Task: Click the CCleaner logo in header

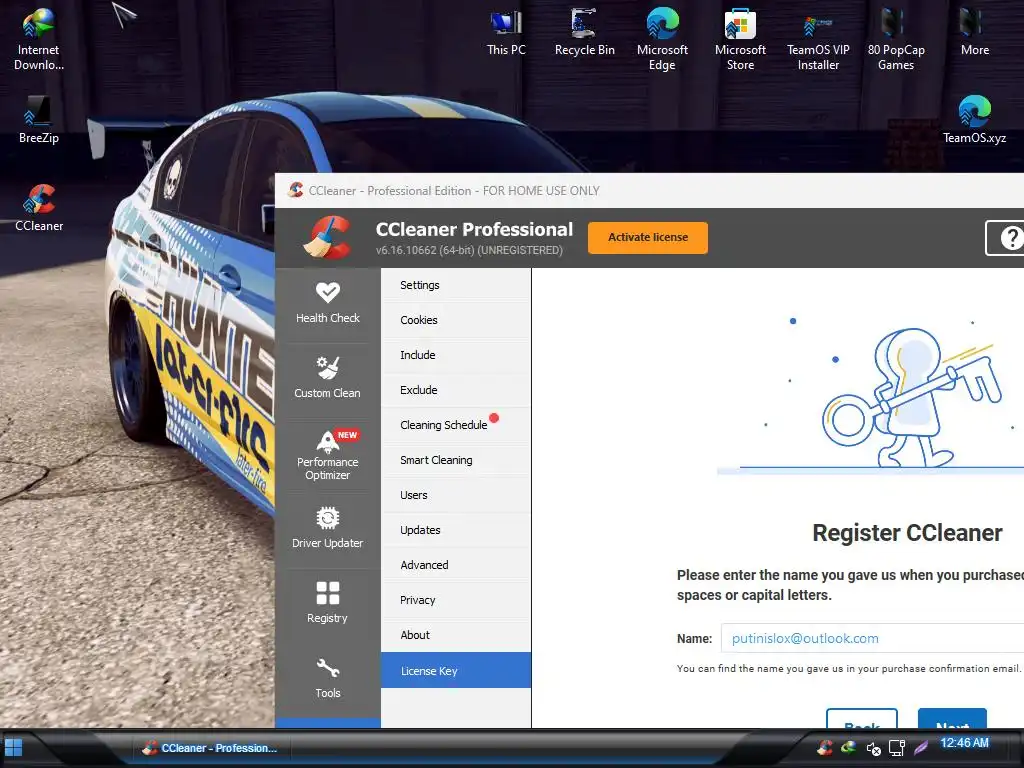Action: click(x=327, y=238)
